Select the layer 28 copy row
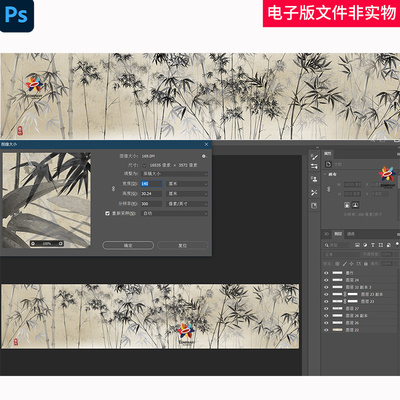This screenshot has width=400, height=400. [360, 316]
